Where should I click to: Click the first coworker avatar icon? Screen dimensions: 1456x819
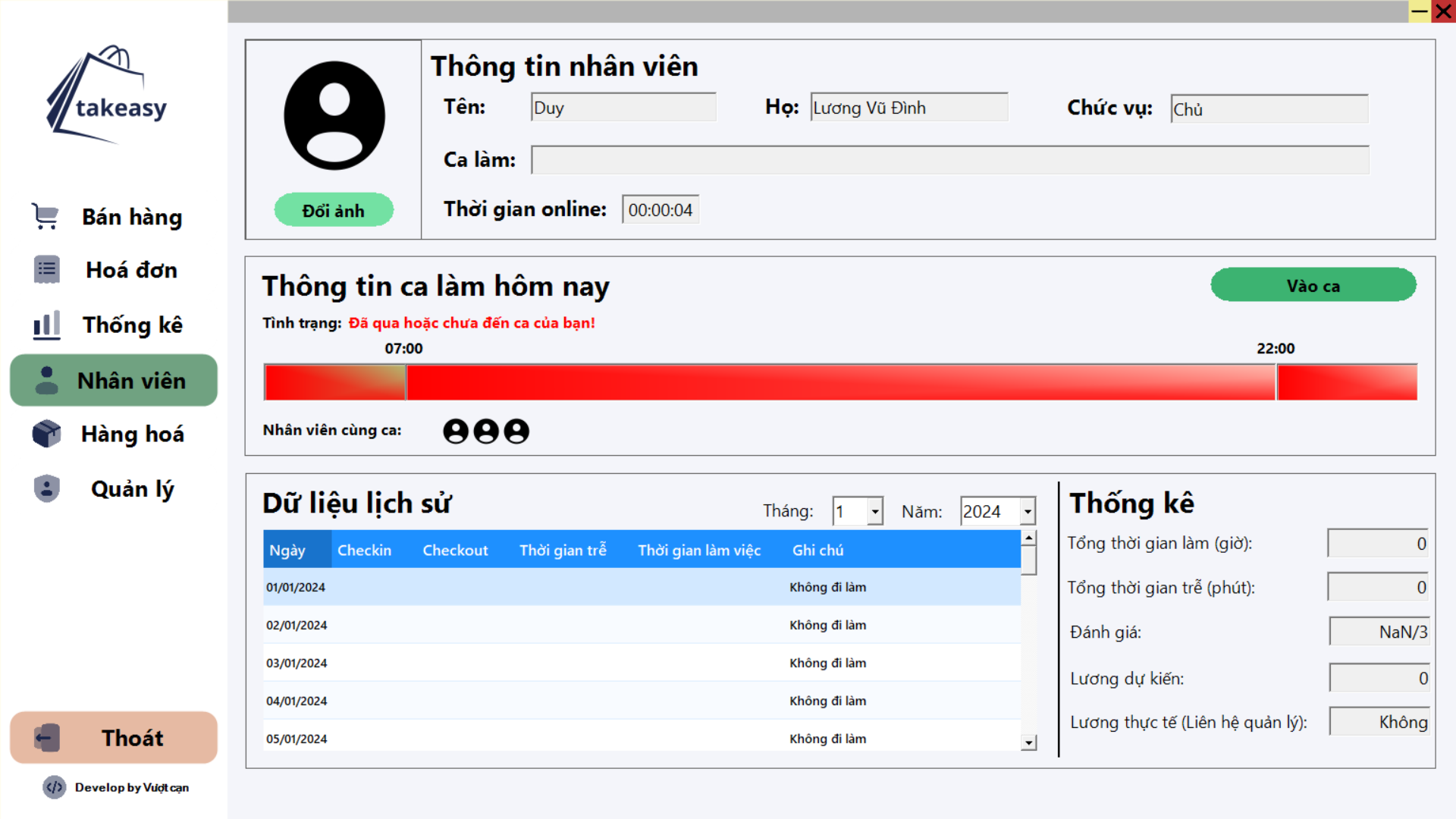pos(455,431)
